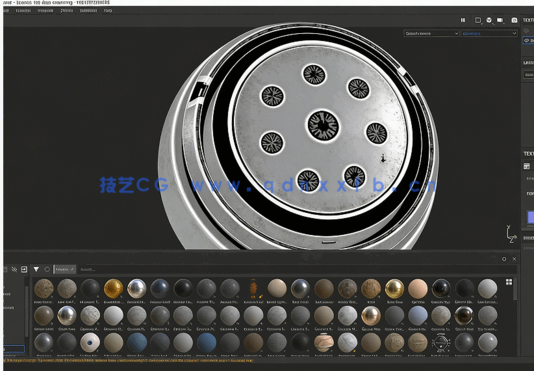Select the peach skin-colored sphere
Image resolution: width=534 pixels, height=371 pixels.
pyautogui.click(x=418, y=289)
